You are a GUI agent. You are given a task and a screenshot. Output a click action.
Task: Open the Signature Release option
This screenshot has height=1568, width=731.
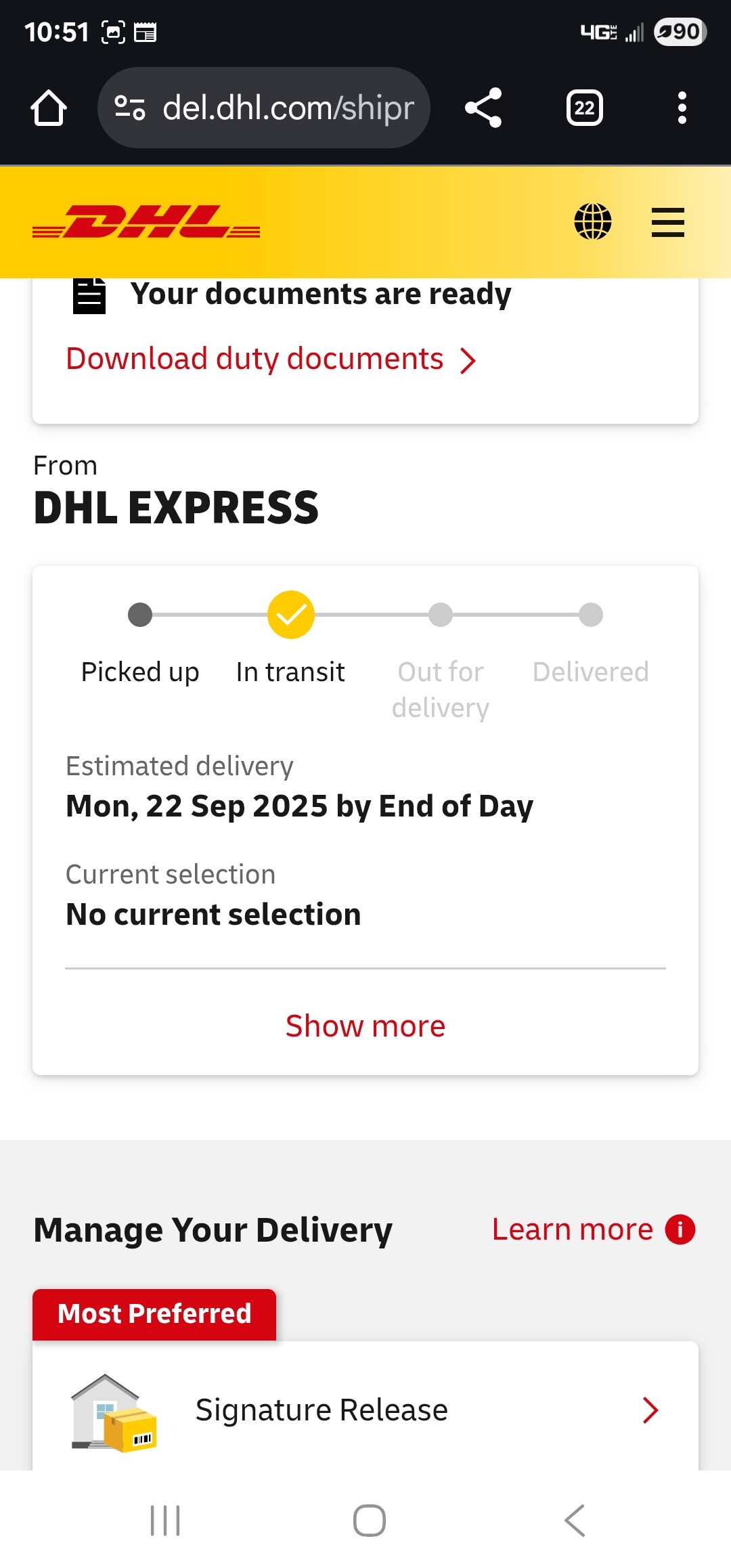tap(322, 1410)
